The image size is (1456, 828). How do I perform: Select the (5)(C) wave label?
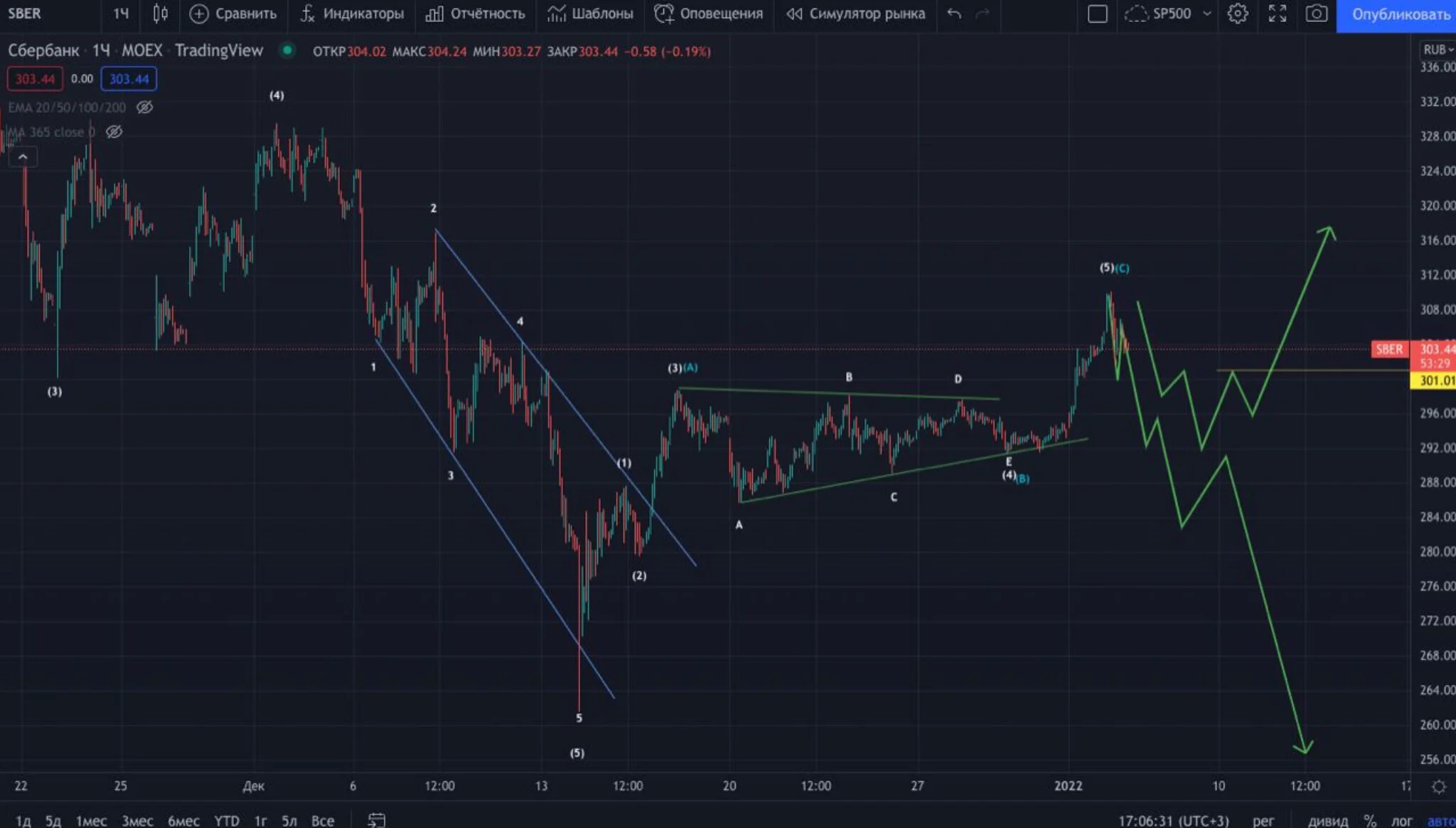[x=1114, y=267]
